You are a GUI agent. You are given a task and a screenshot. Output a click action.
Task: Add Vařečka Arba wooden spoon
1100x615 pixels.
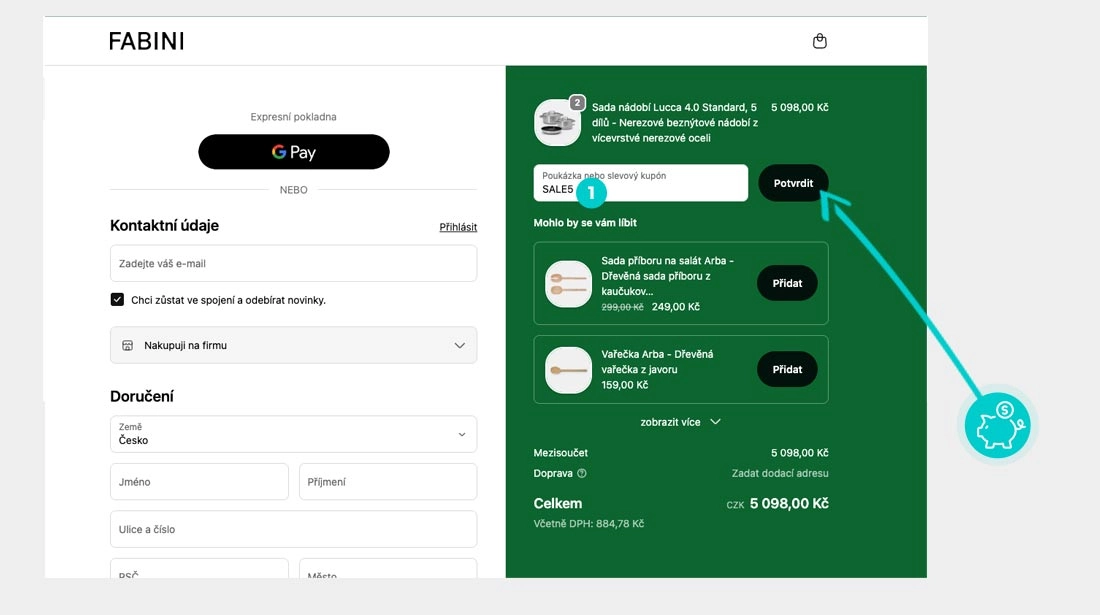[x=787, y=369]
